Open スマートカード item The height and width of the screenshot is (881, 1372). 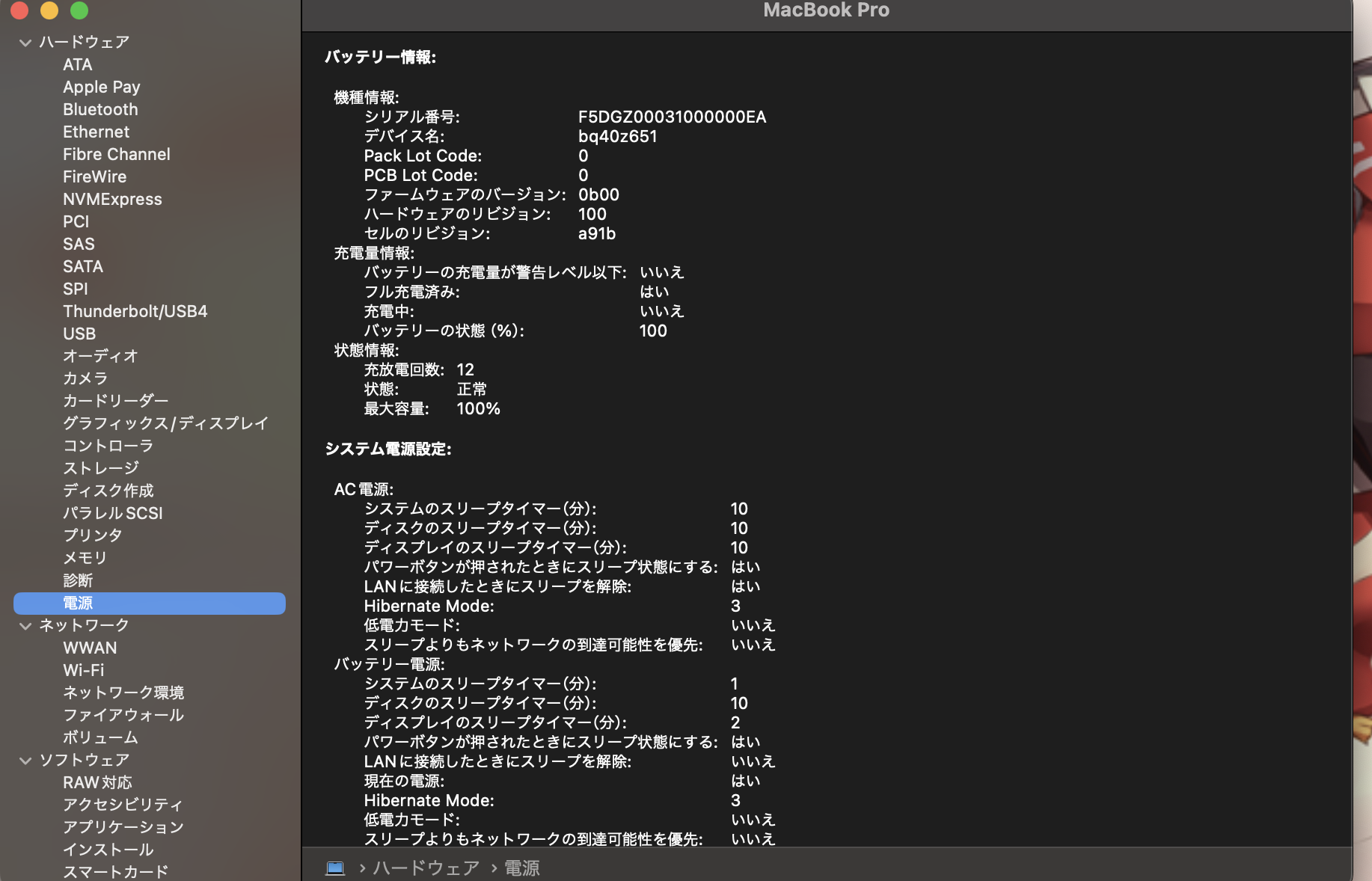116,872
